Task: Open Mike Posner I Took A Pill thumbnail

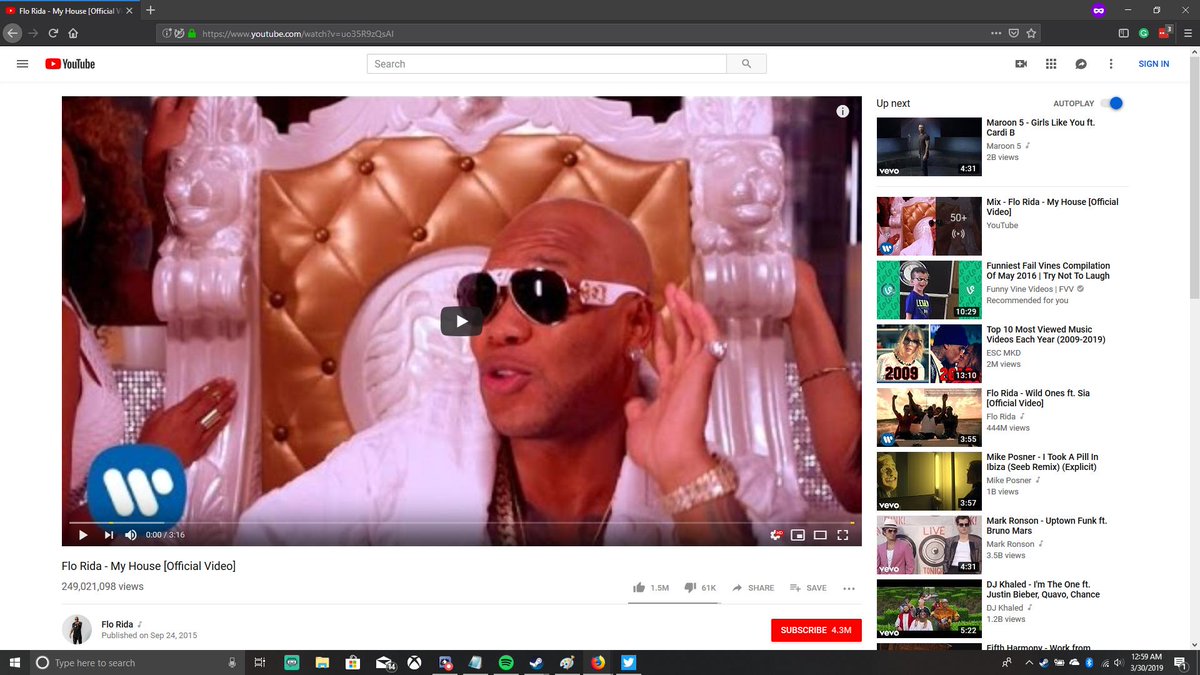Action: [x=929, y=481]
